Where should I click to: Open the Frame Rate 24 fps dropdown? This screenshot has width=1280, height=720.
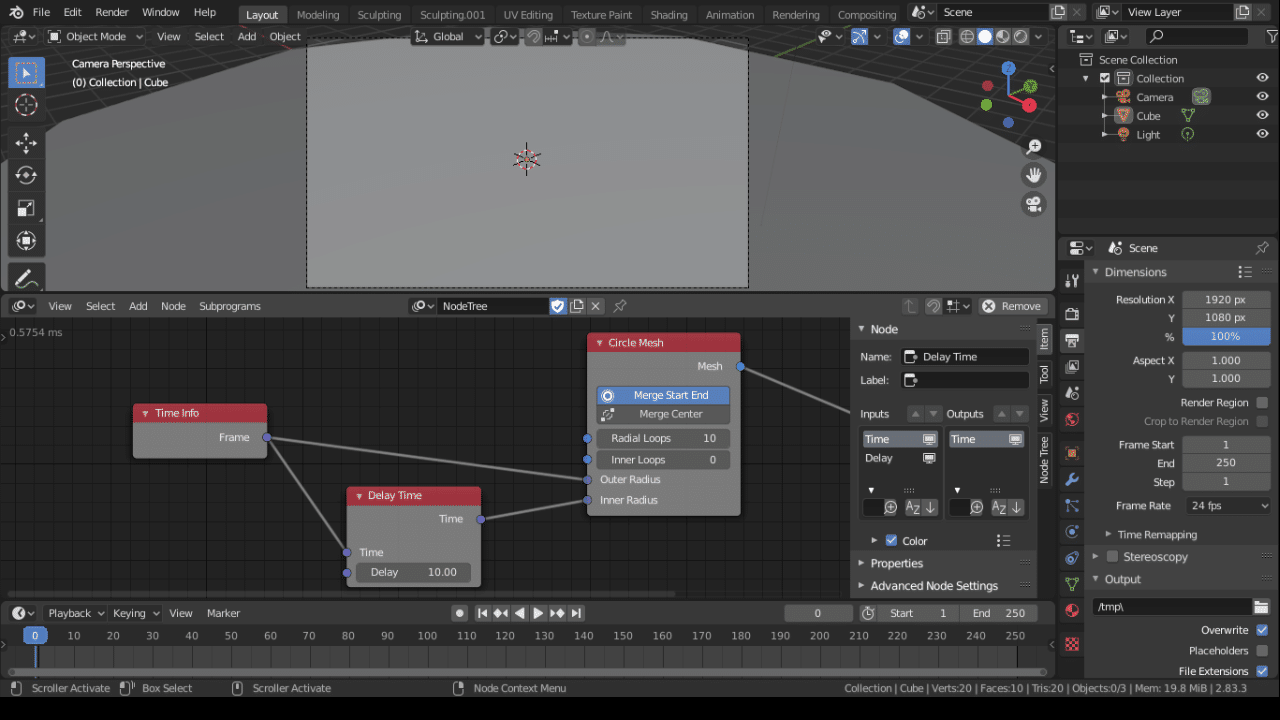pyautogui.click(x=1228, y=506)
